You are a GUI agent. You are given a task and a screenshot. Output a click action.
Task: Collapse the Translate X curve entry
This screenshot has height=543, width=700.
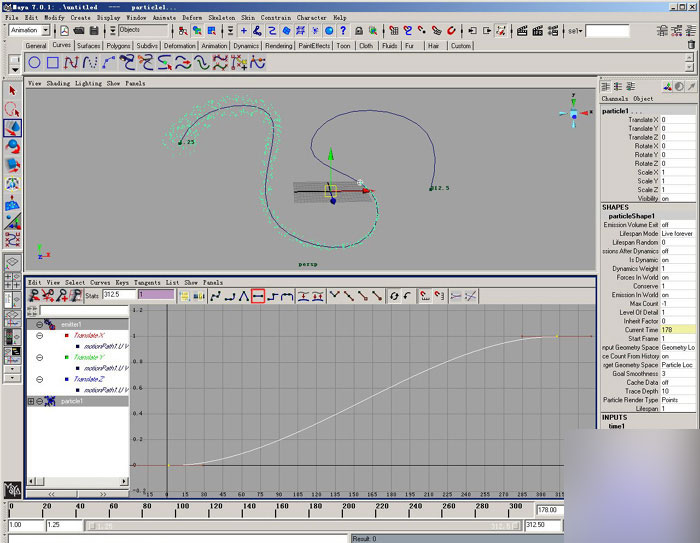pyautogui.click(x=39, y=335)
